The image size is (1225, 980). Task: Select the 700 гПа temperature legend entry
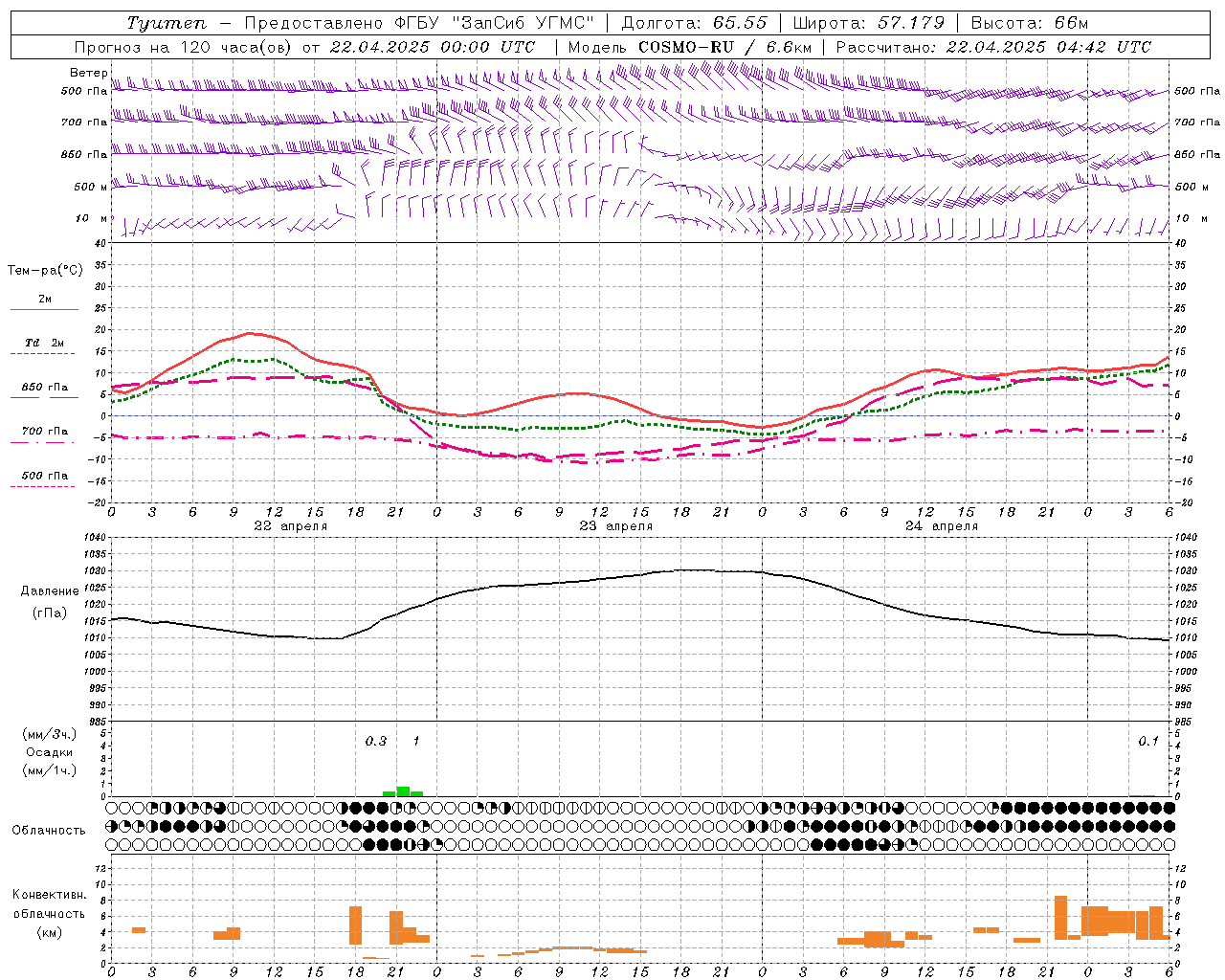click(x=44, y=431)
